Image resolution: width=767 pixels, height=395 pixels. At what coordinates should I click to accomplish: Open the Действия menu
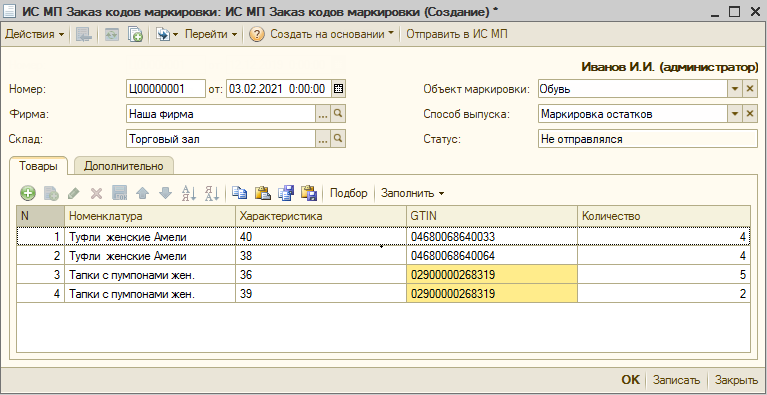(x=34, y=34)
